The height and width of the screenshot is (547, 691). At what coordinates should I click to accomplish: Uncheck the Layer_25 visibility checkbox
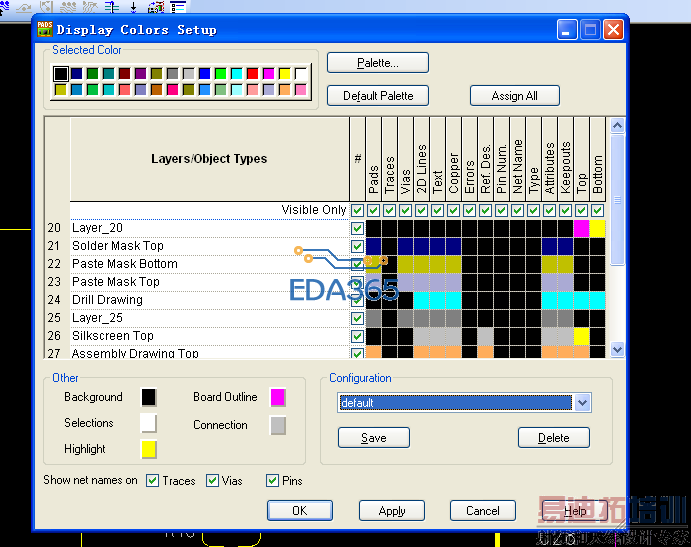(357, 318)
